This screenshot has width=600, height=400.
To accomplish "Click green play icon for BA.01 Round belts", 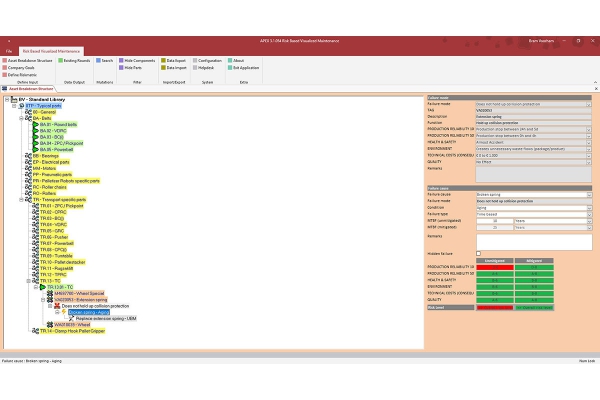I will coord(36,124).
